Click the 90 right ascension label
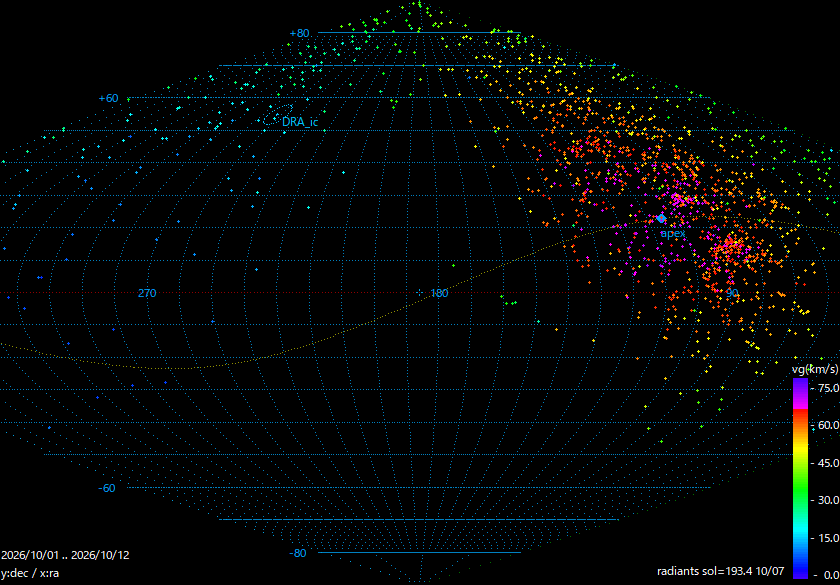Screen dimensions: 840x585 pyautogui.click(x=732, y=293)
